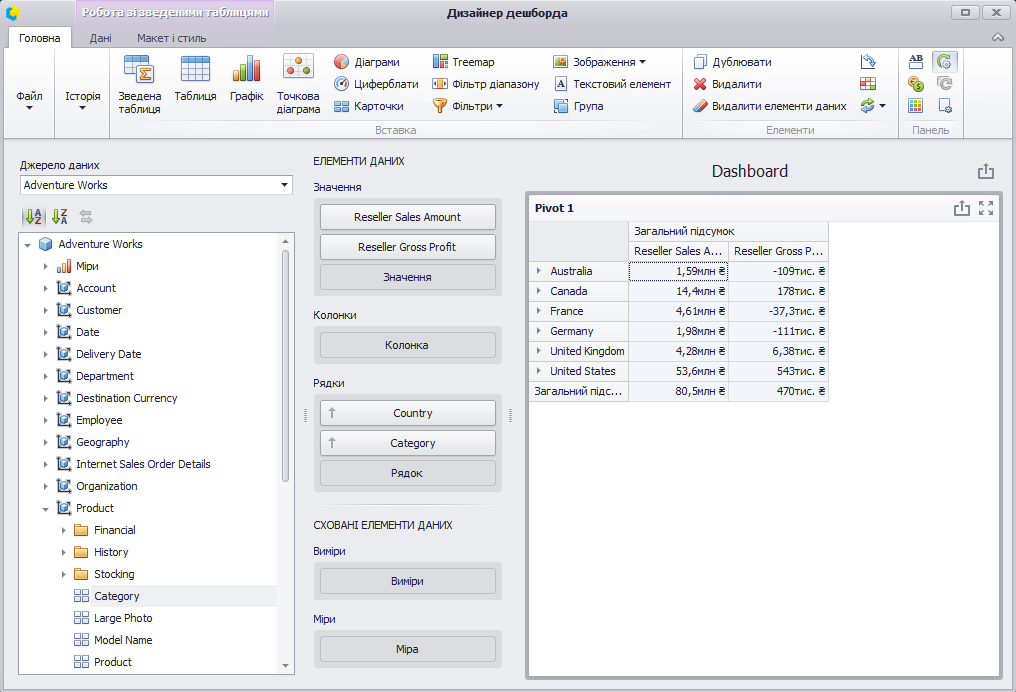The height and width of the screenshot is (692, 1016).
Task: Click the Transpose icon in Елементи group
Action: click(x=868, y=62)
